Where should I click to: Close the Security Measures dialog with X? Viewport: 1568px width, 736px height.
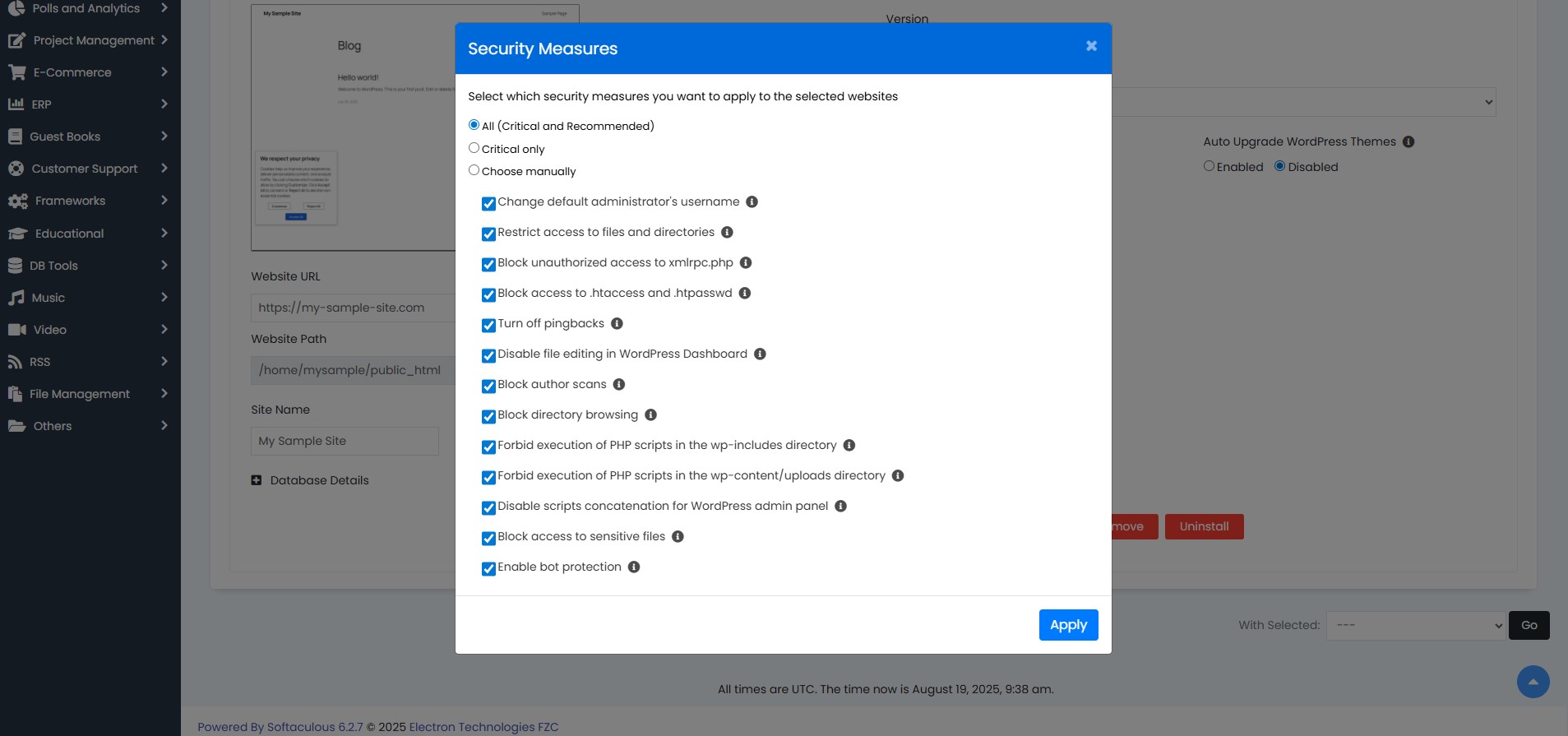tap(1091, 46)
